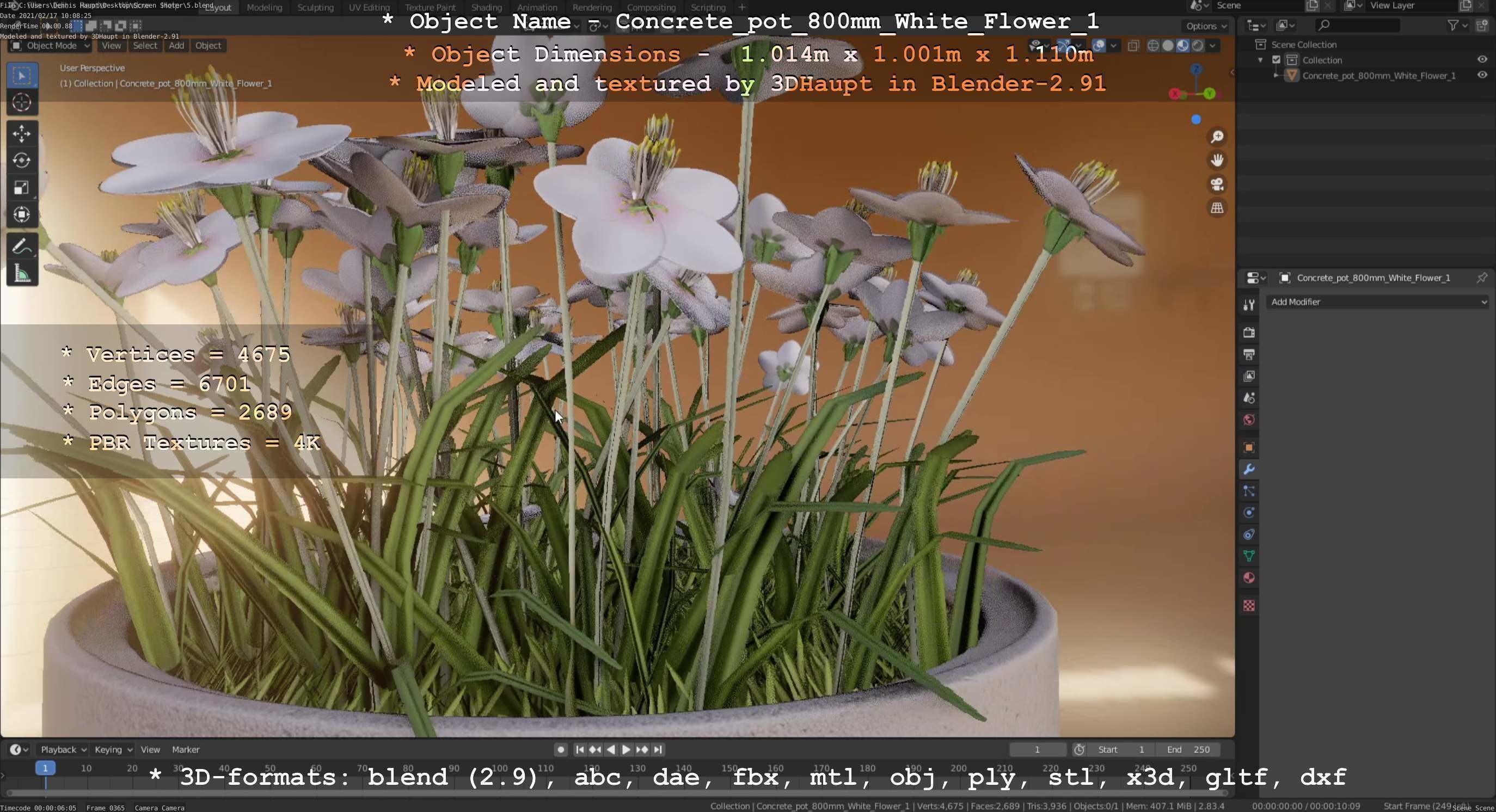Viewport: 1496px width, 812px height.
Task: Open Active Tool and Workspace settings tab
Action: (x=1249, y=305)
